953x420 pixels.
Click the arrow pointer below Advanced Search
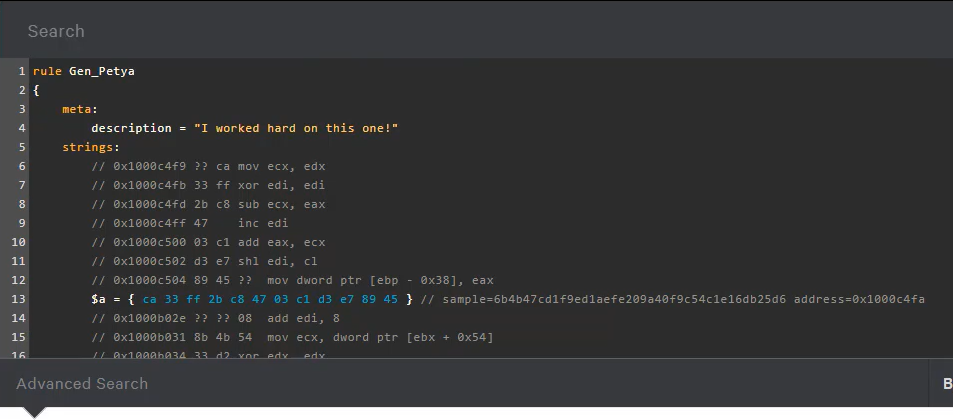35,413
